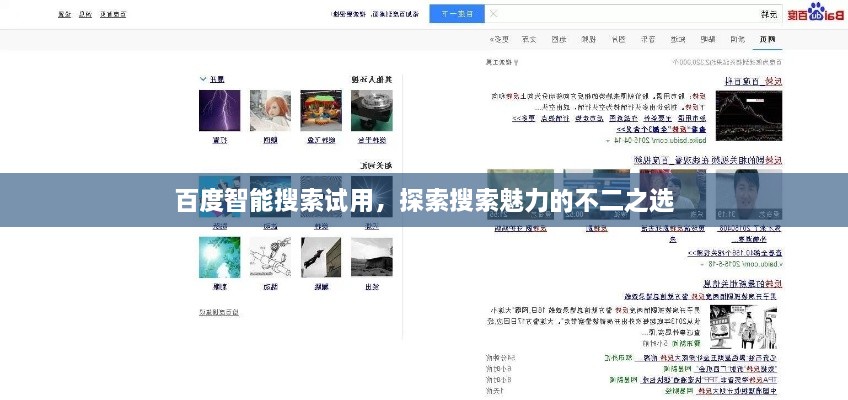Open the red-haired woman thumbnail
Screen dimensions: 848x400
270,110
